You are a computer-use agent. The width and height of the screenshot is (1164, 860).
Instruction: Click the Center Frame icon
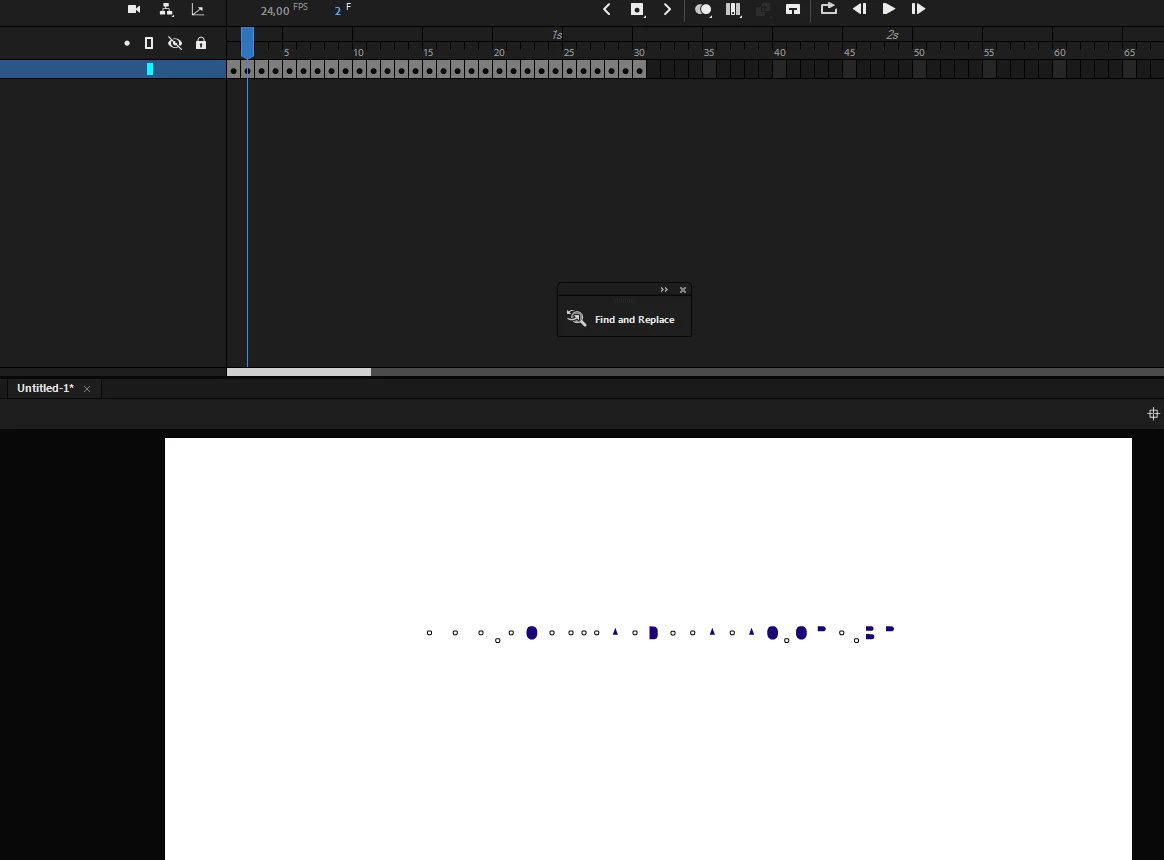pyautogui.click(x=793, y=10)
